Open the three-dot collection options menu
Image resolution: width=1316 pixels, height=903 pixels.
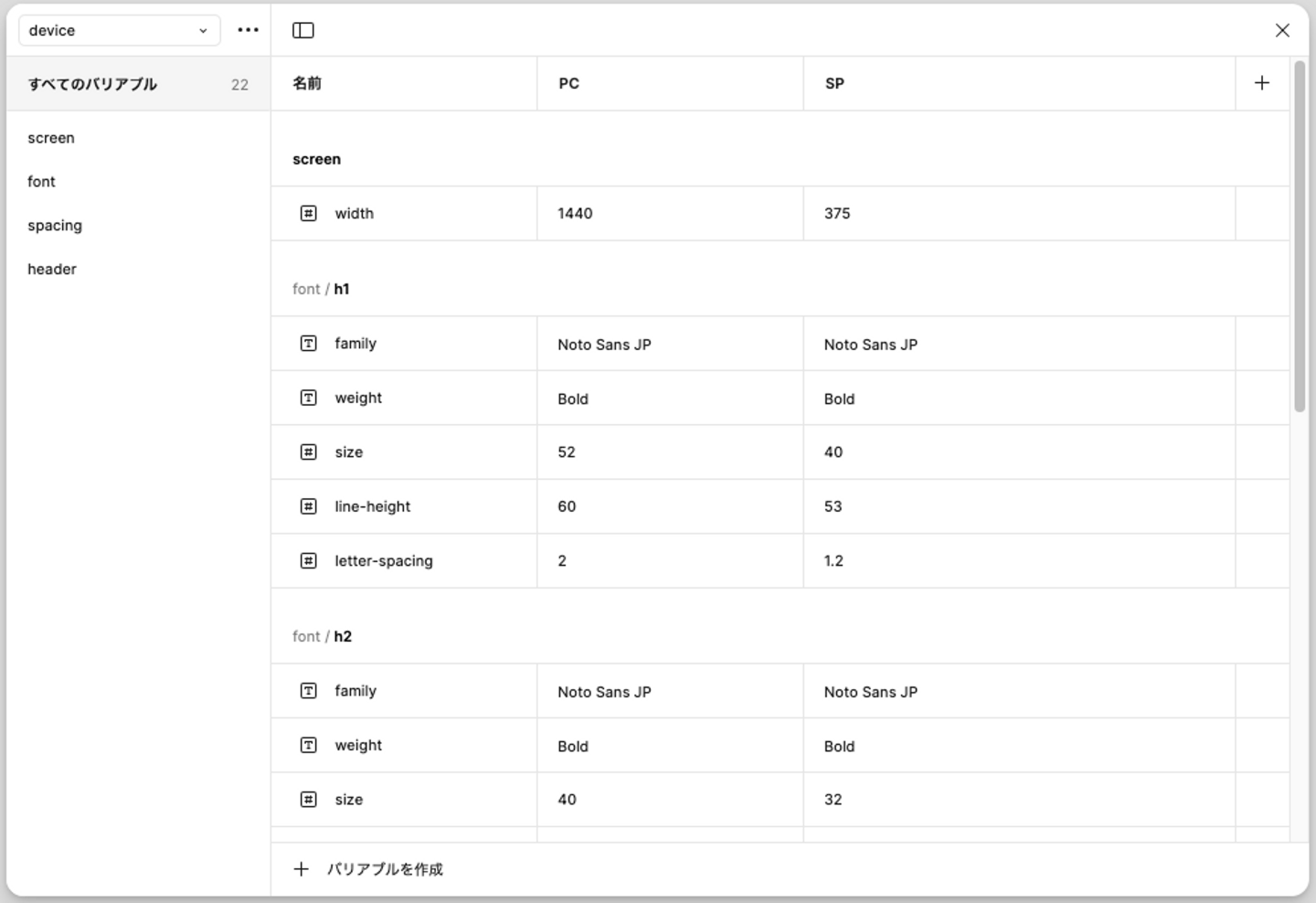(x=248, y=30)
